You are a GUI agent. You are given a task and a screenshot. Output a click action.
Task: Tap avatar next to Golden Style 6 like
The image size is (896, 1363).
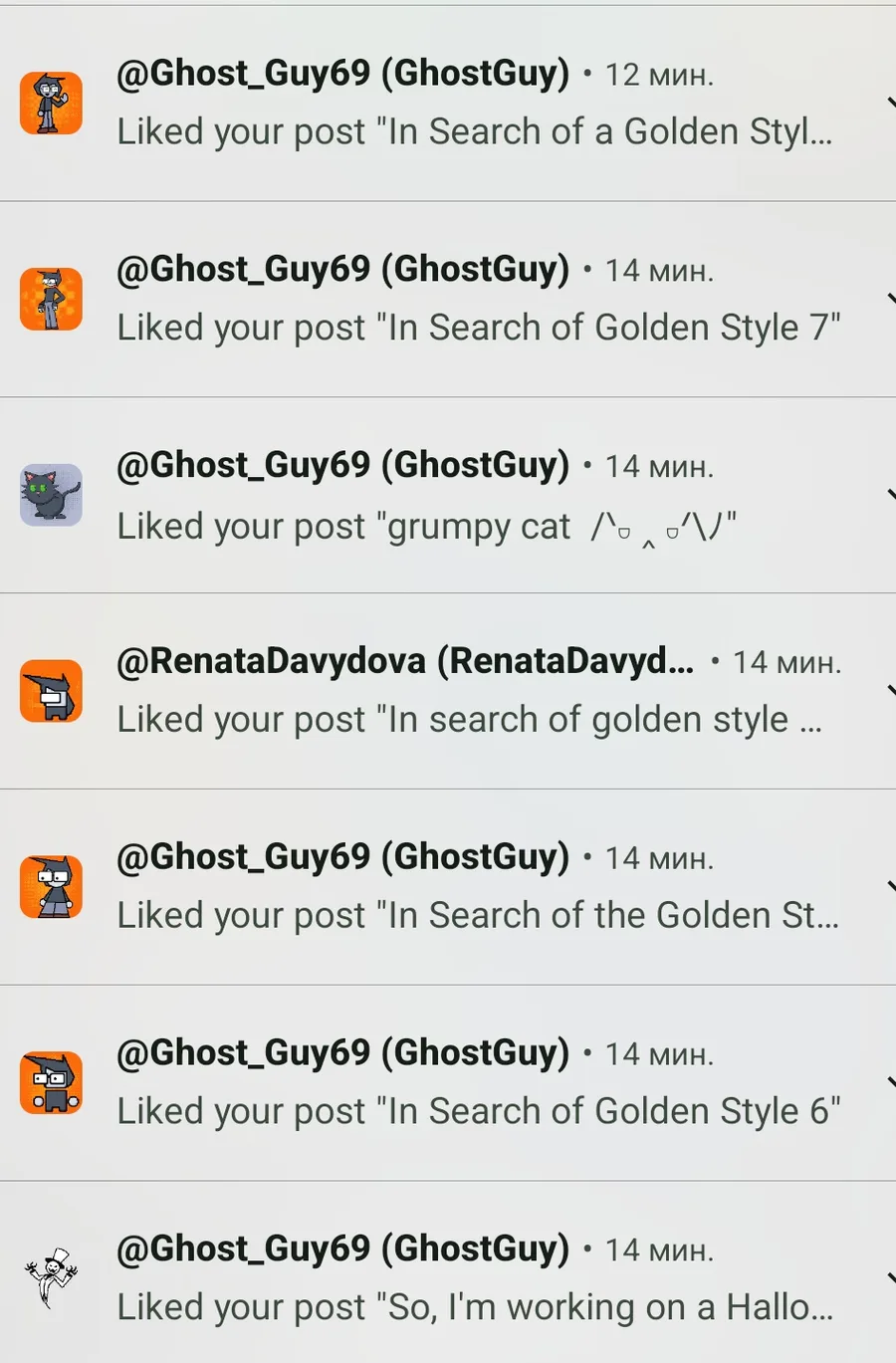(x=51, y=1082)
